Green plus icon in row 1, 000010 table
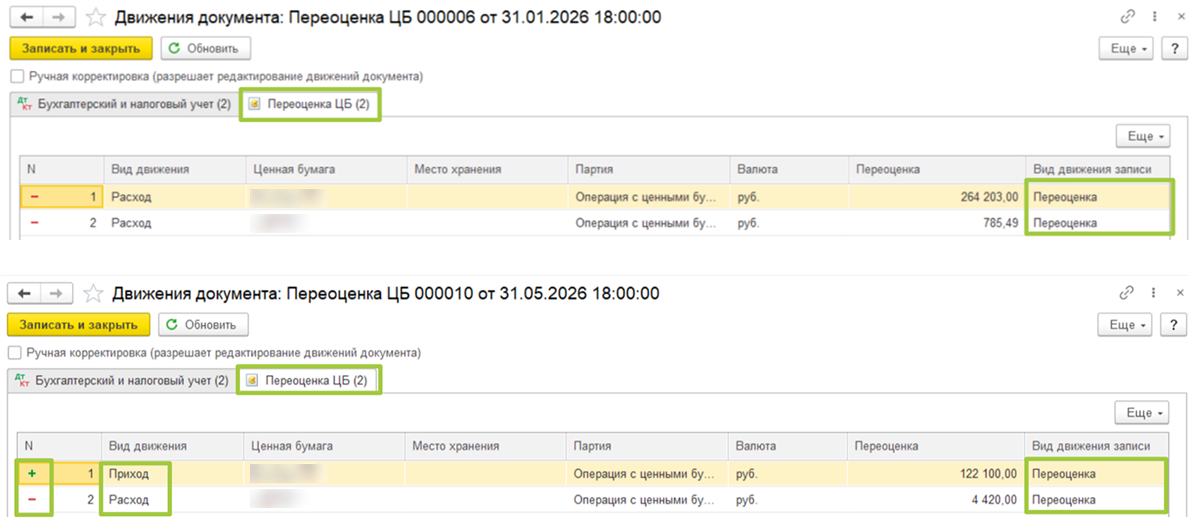 click(x=33, y=473)
